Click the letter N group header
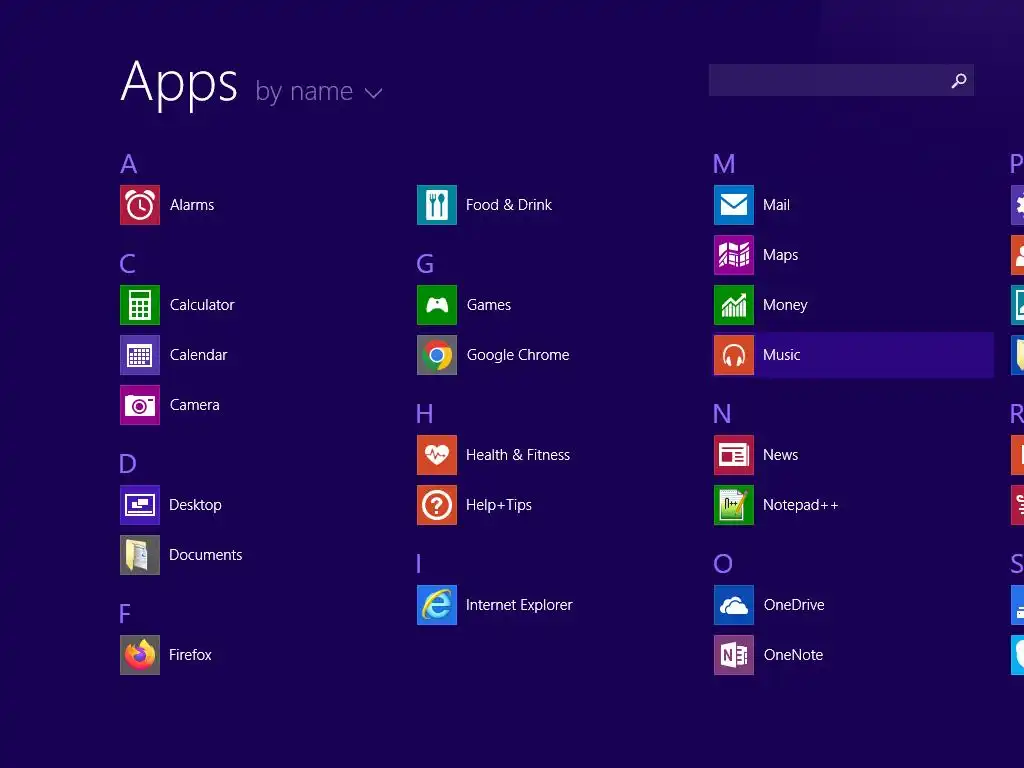 point(722,414)
